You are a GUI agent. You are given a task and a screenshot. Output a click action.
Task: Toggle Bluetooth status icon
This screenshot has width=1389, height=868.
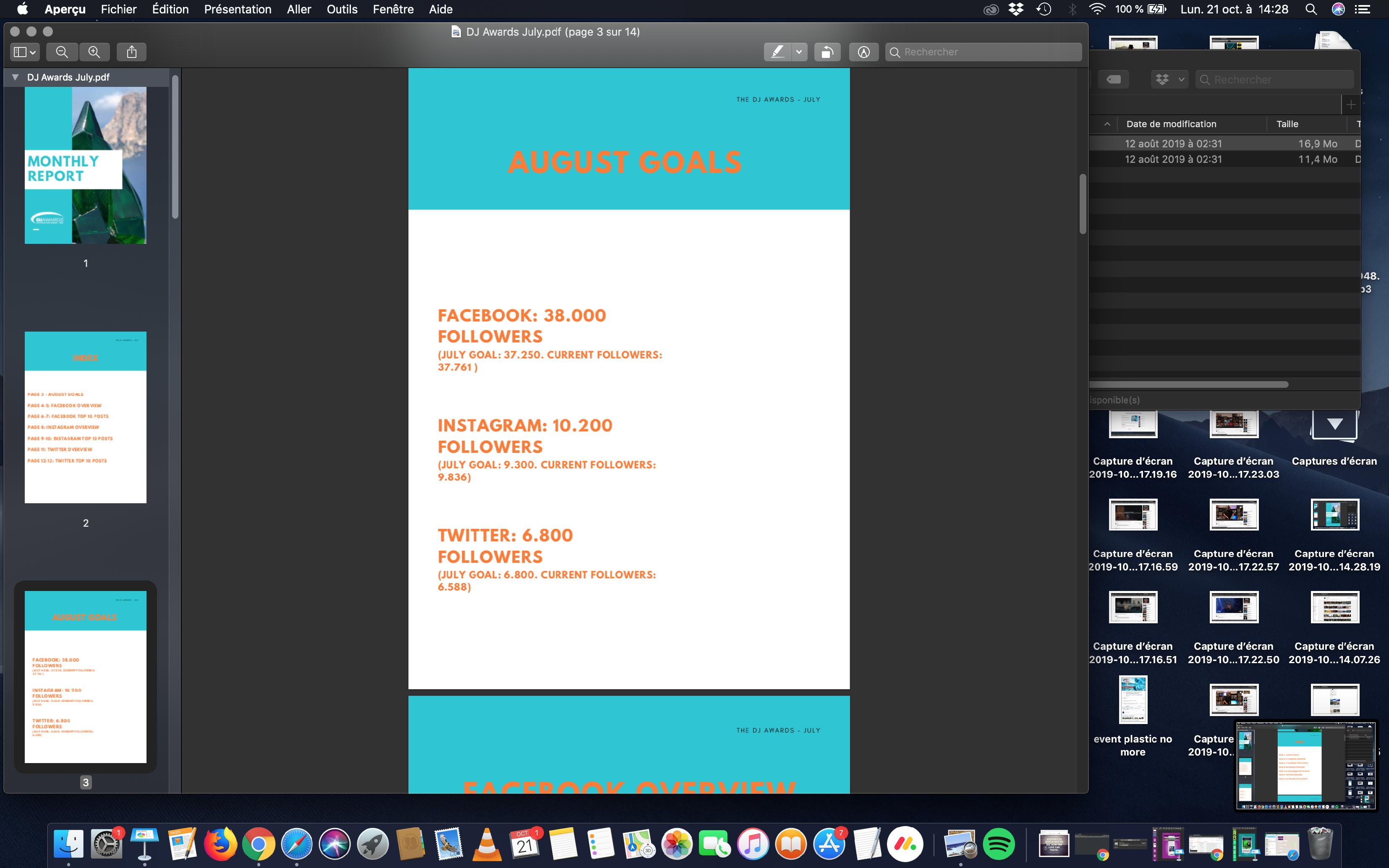pyautogui.click(x=1072, y=9)
